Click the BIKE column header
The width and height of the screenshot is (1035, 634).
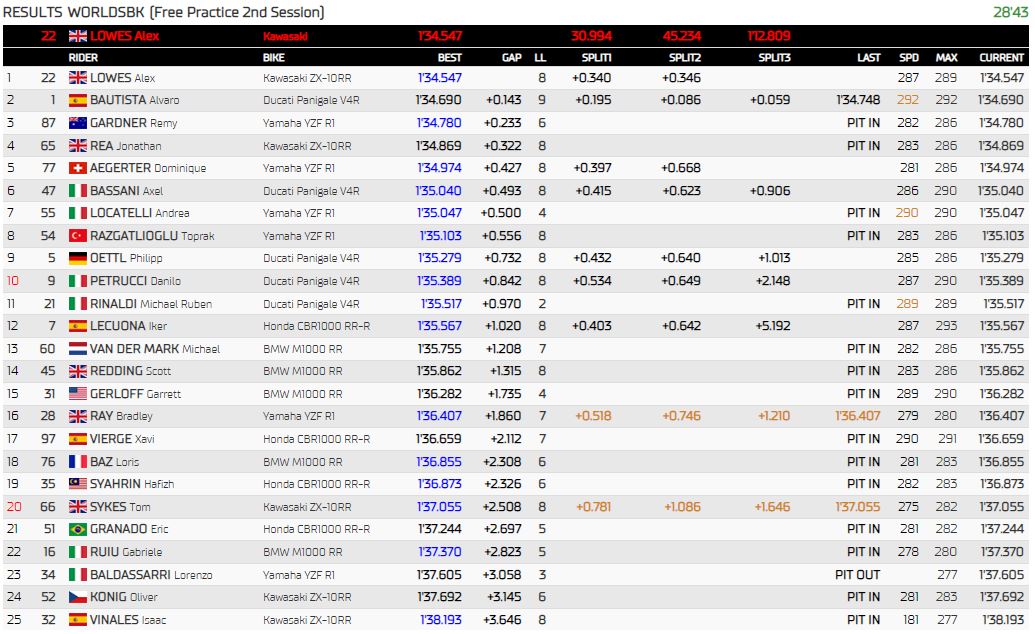point(274,57)
